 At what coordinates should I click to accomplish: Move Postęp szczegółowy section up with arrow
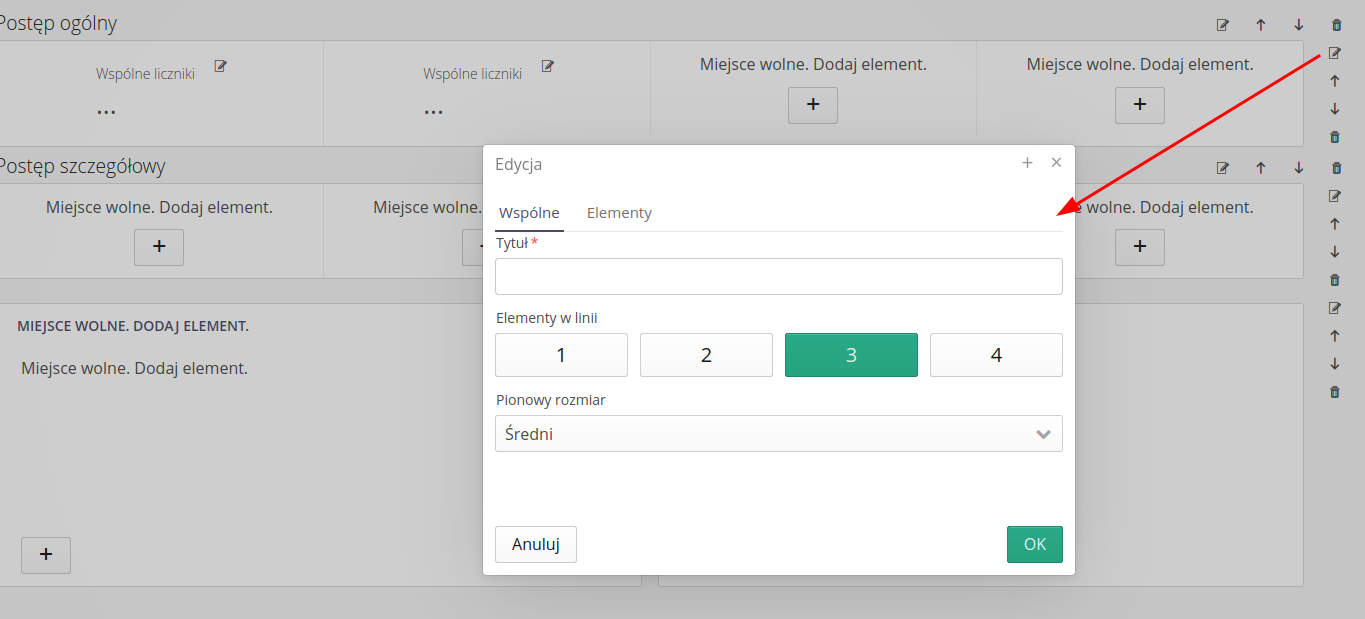click(x=1260, y=168)
